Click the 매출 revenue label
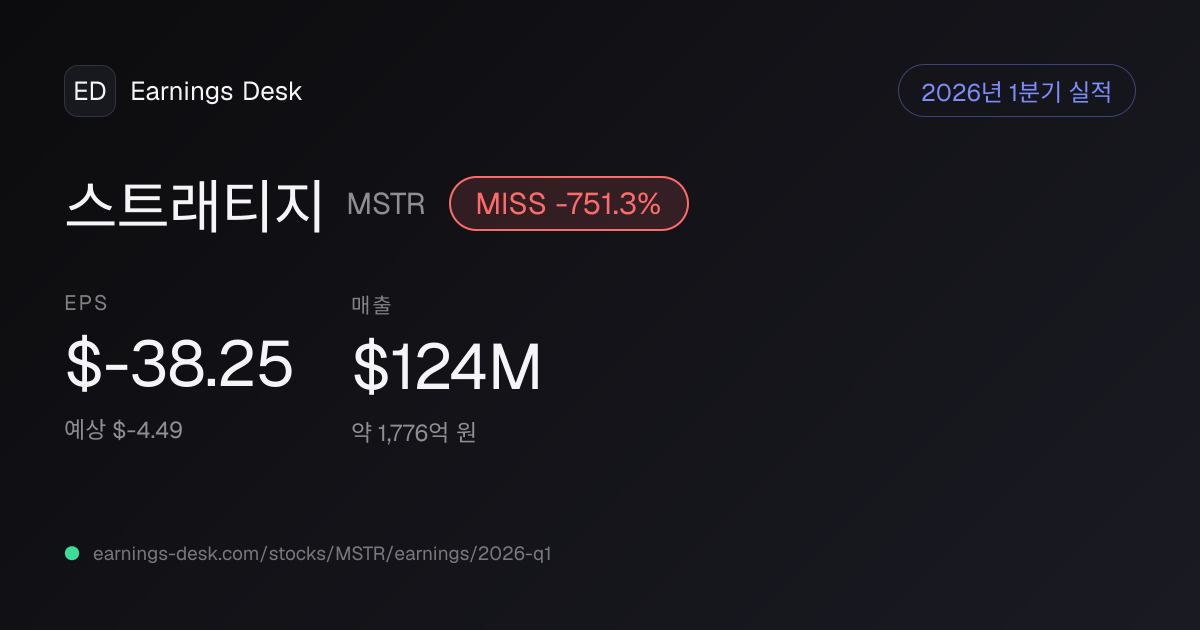 371,305
